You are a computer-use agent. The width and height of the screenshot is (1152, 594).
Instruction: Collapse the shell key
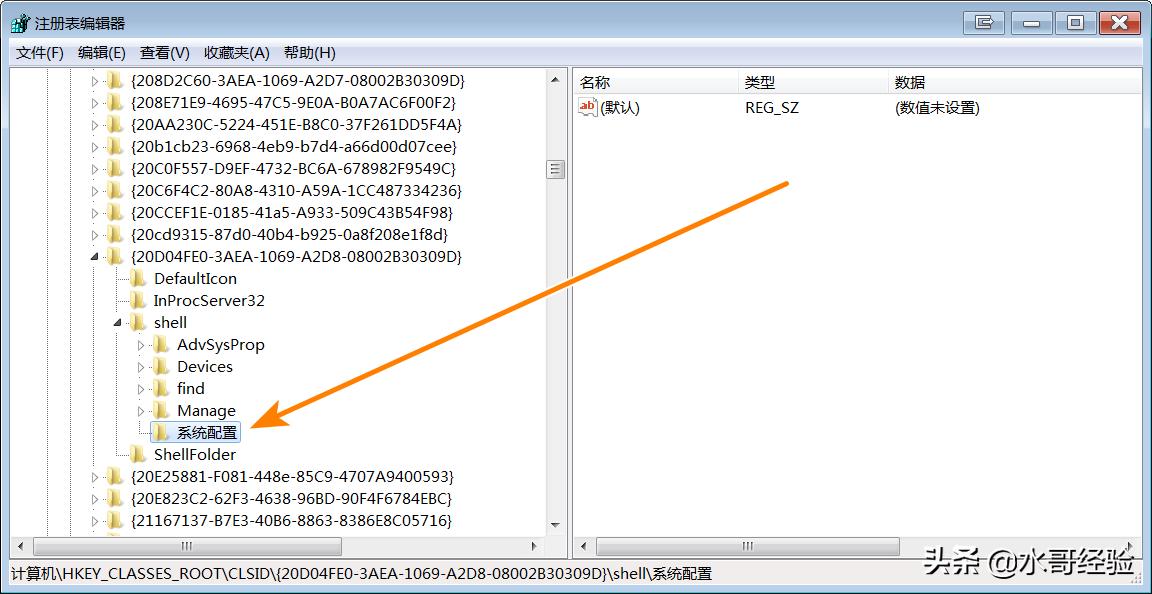pos(118,323)
